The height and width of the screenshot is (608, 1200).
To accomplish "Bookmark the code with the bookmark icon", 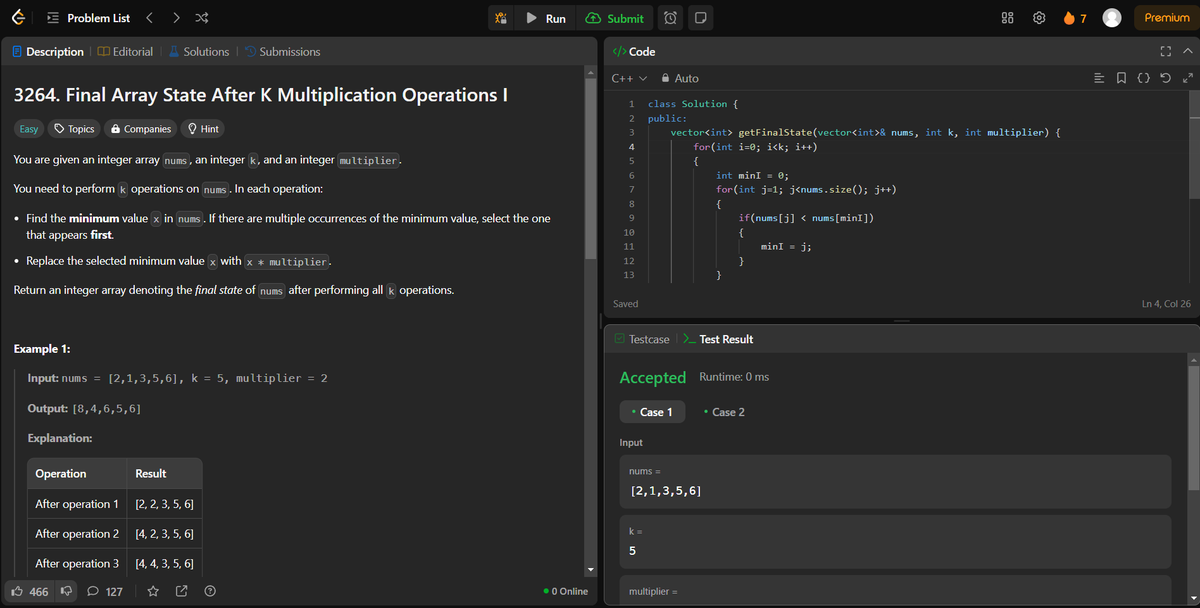I will pyautogui.click(x=1121, y=77).
